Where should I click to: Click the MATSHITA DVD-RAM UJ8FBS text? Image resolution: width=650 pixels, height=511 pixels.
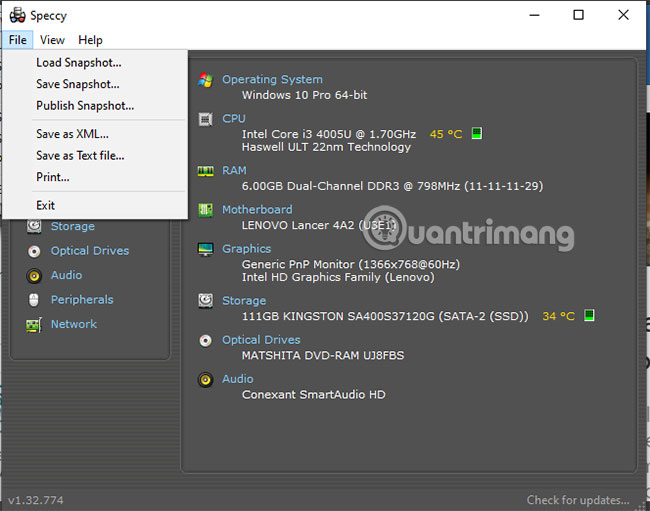coord(323,356)
